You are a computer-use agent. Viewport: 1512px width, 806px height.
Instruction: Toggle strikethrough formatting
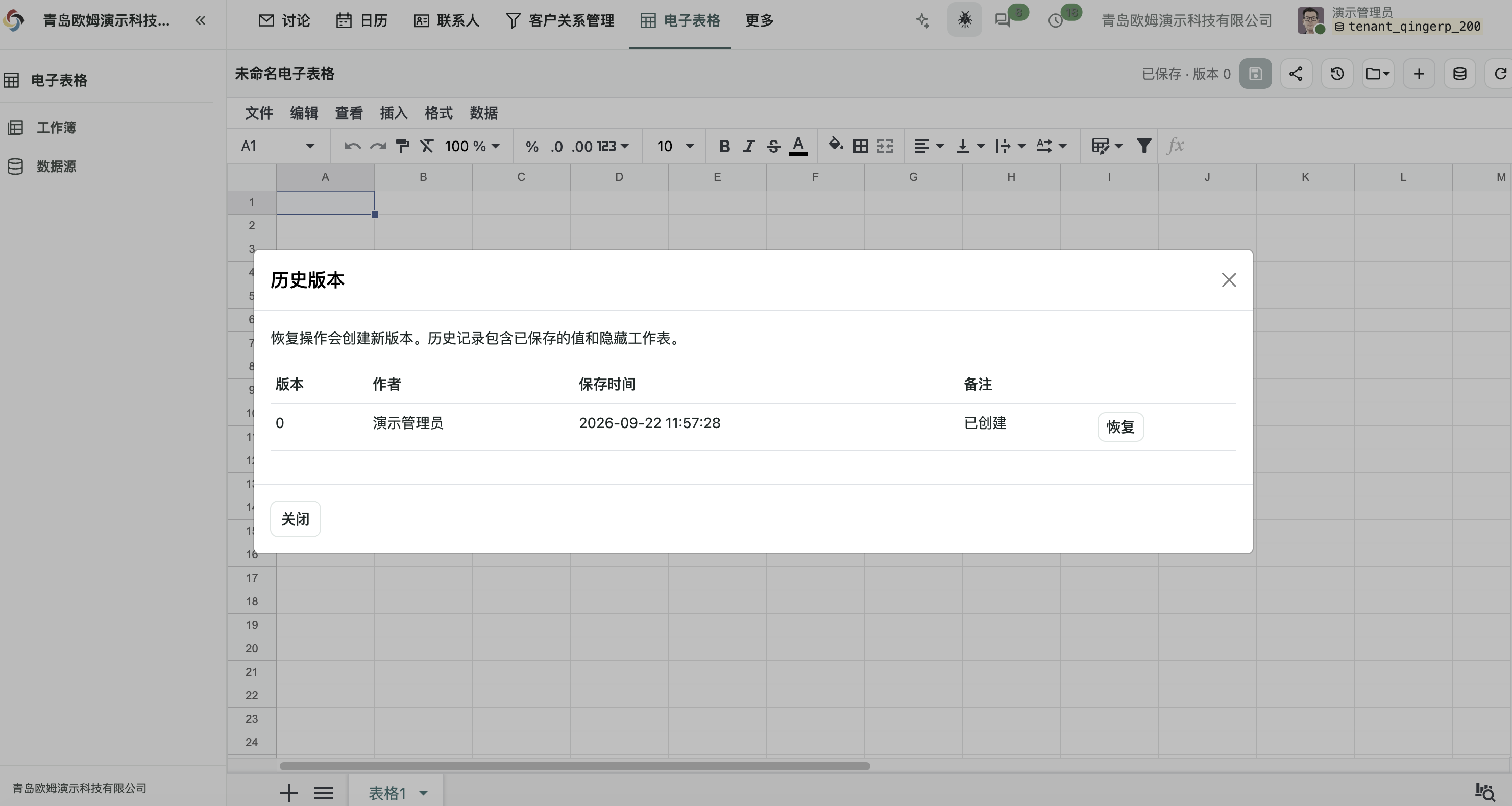click(773, 146)
